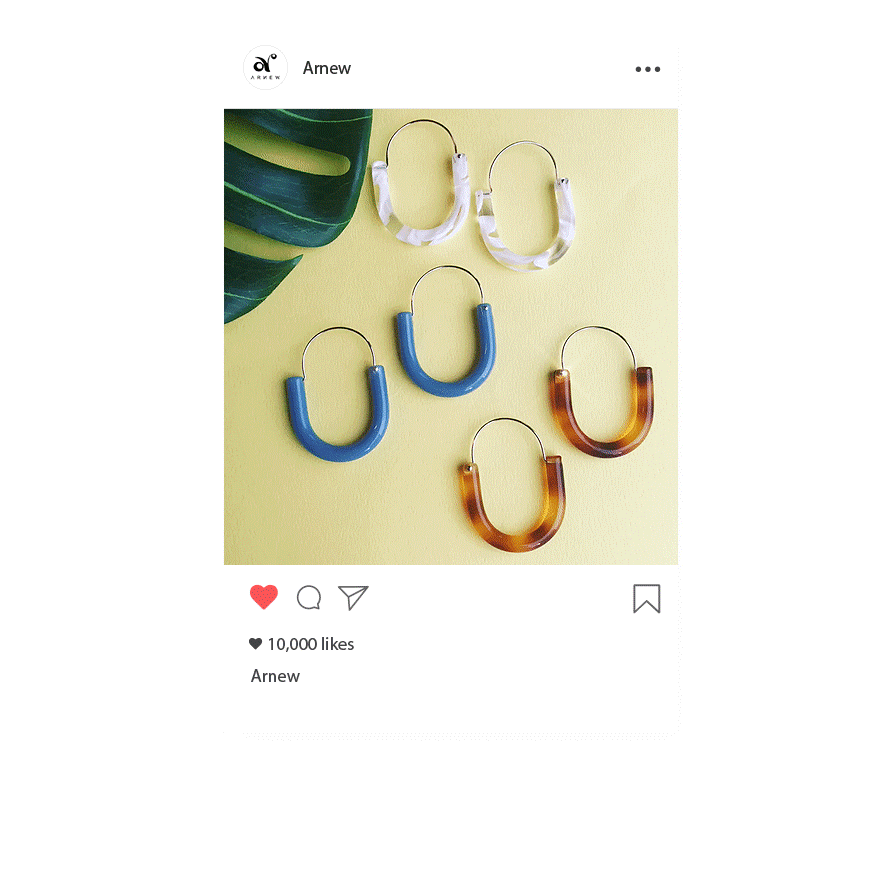Screen dimensions: 896x872
Task: Click the bottom tortoiseshell earring
Action: 511,485
